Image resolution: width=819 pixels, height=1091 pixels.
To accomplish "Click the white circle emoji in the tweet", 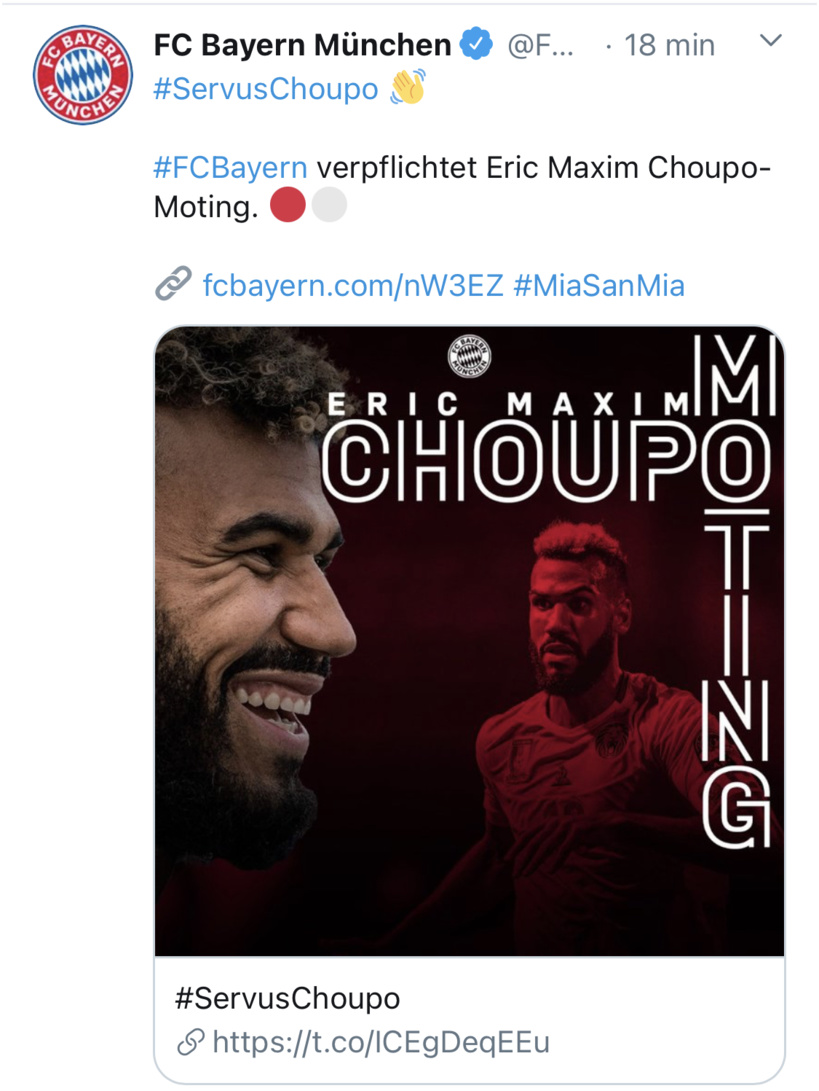I will [329, 203].
